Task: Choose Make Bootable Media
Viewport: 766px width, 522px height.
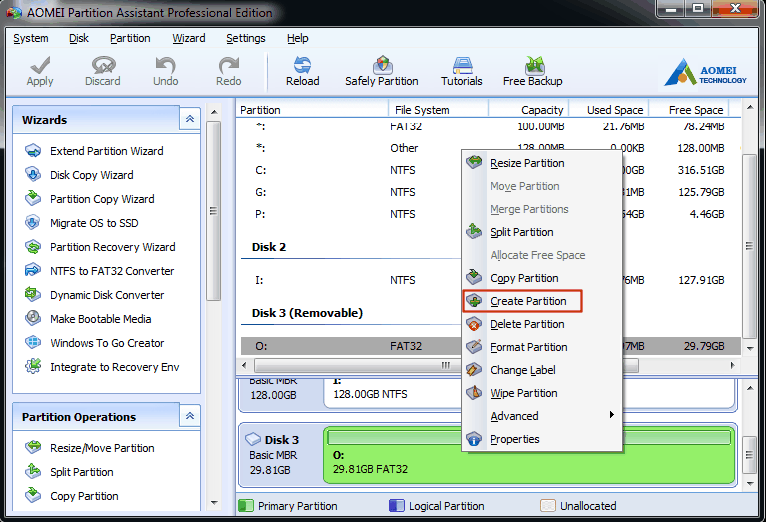Action: tap(101, 319)
